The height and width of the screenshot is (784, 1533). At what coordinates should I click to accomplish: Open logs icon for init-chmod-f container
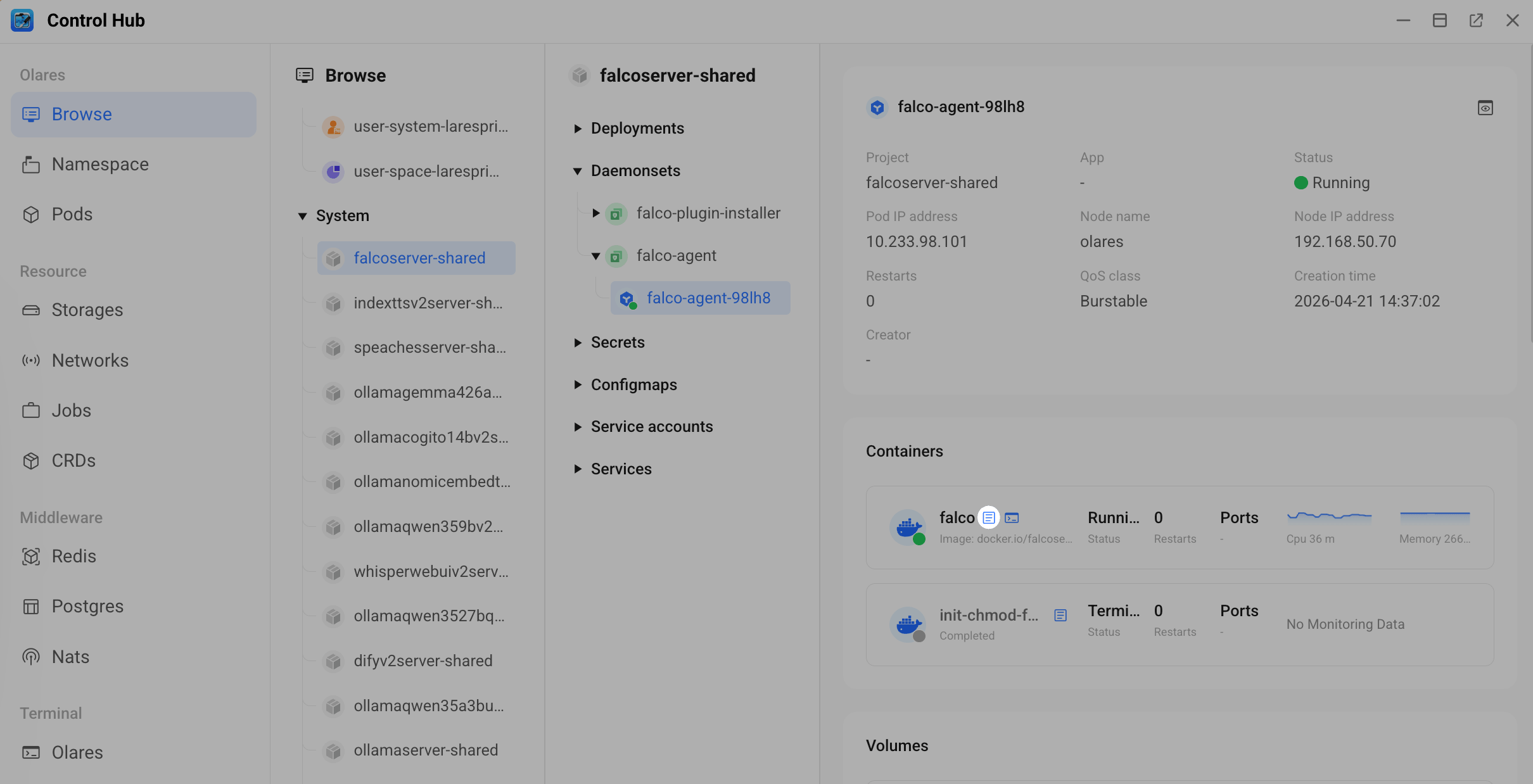(1060, 615)
